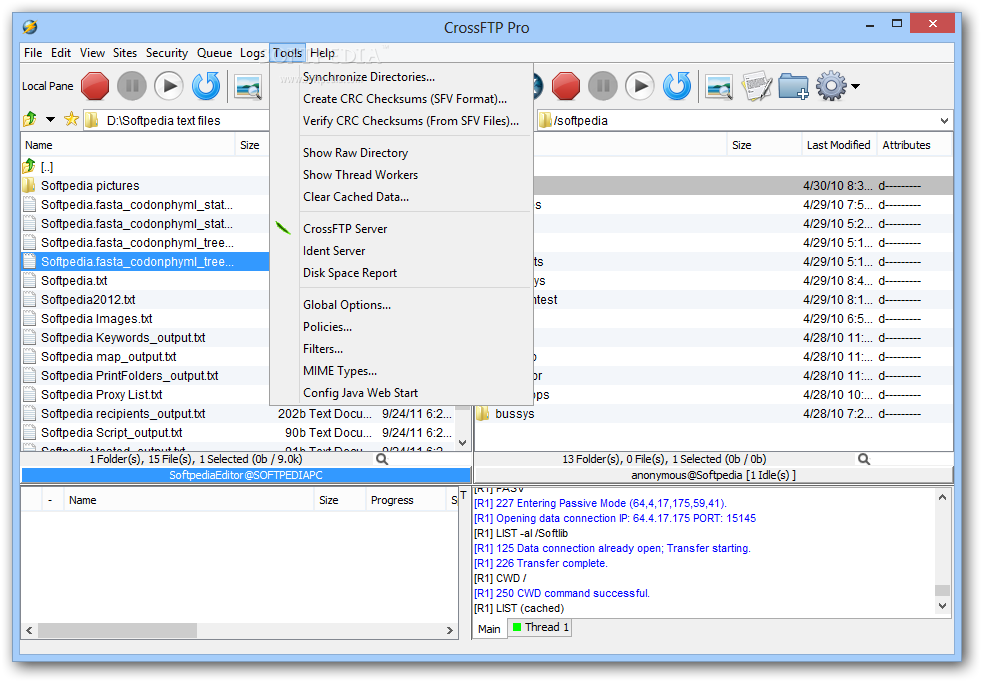Open Disk Space Report
The width and height of the screenshot is (982, 682).
click(401, 272)
